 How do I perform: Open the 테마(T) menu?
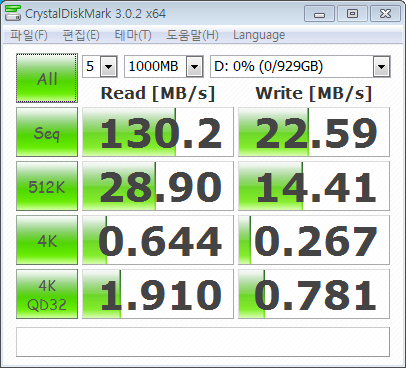(133, 35)
